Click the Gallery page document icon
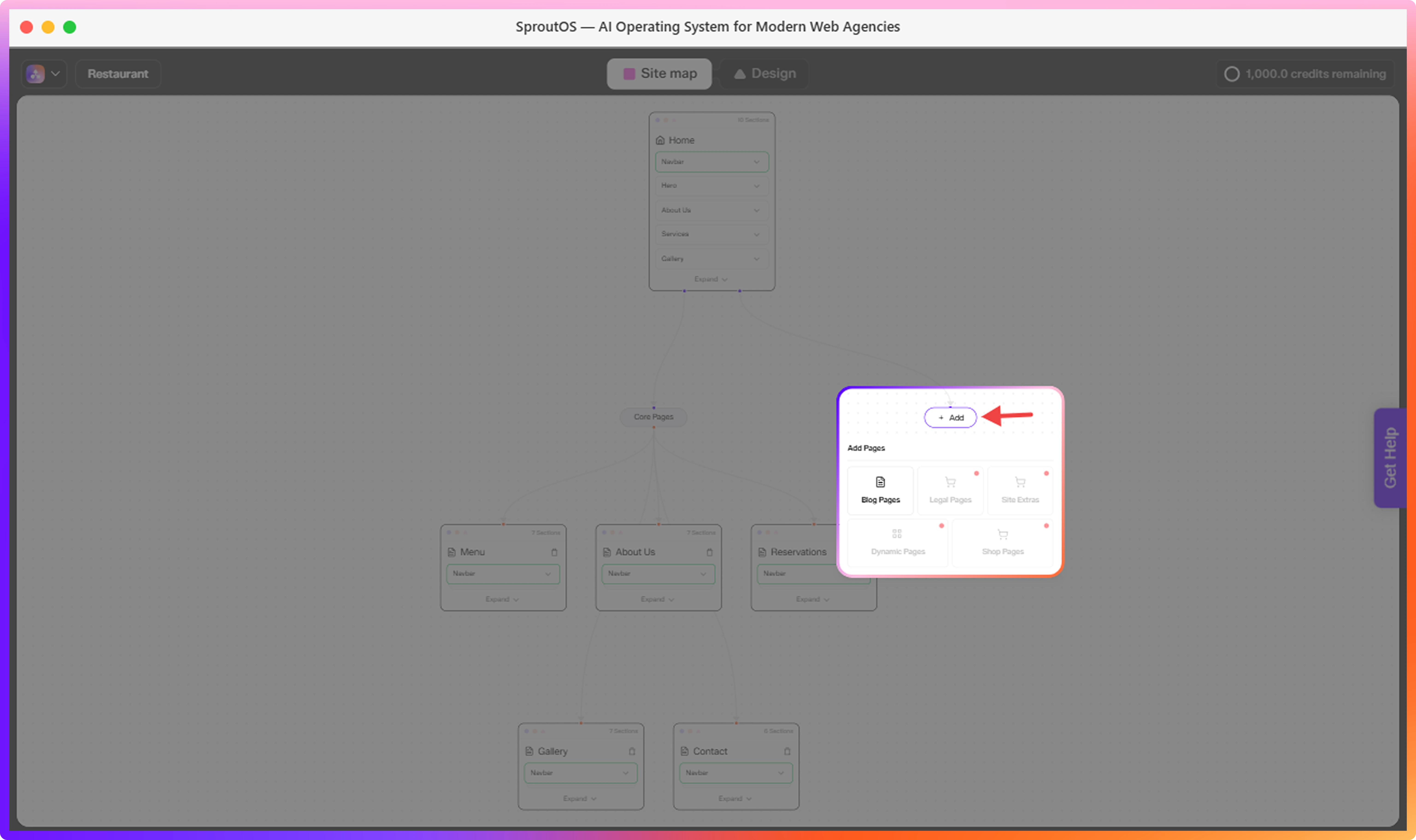 [x=529, y=752]
